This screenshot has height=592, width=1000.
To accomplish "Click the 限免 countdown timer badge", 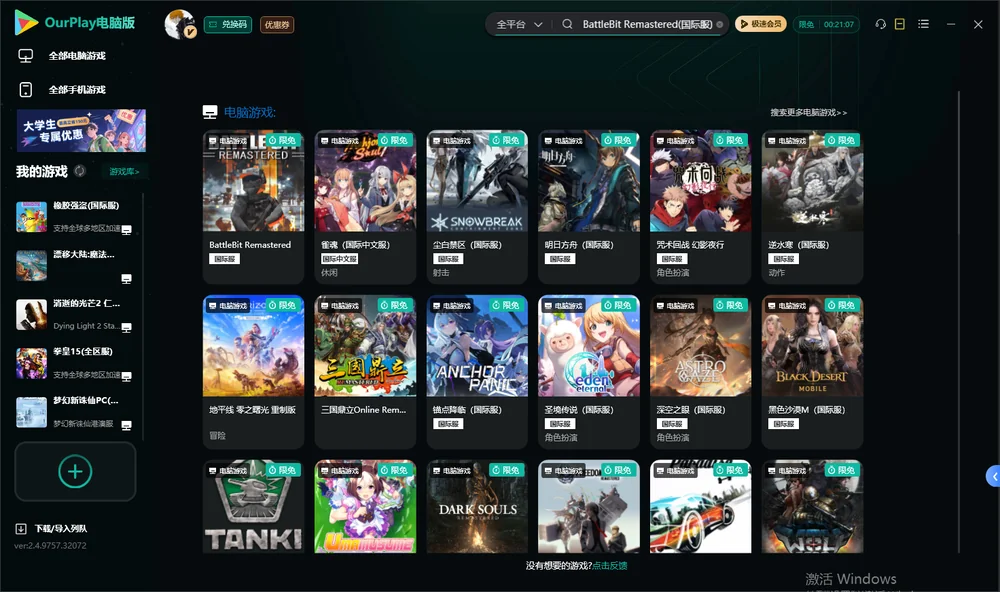I will 826,24.
